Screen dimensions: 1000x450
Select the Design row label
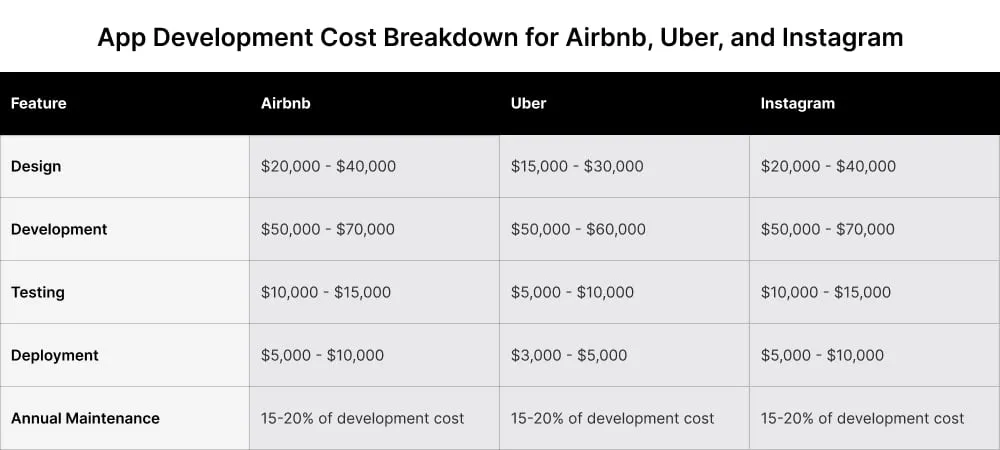(36, 166)
